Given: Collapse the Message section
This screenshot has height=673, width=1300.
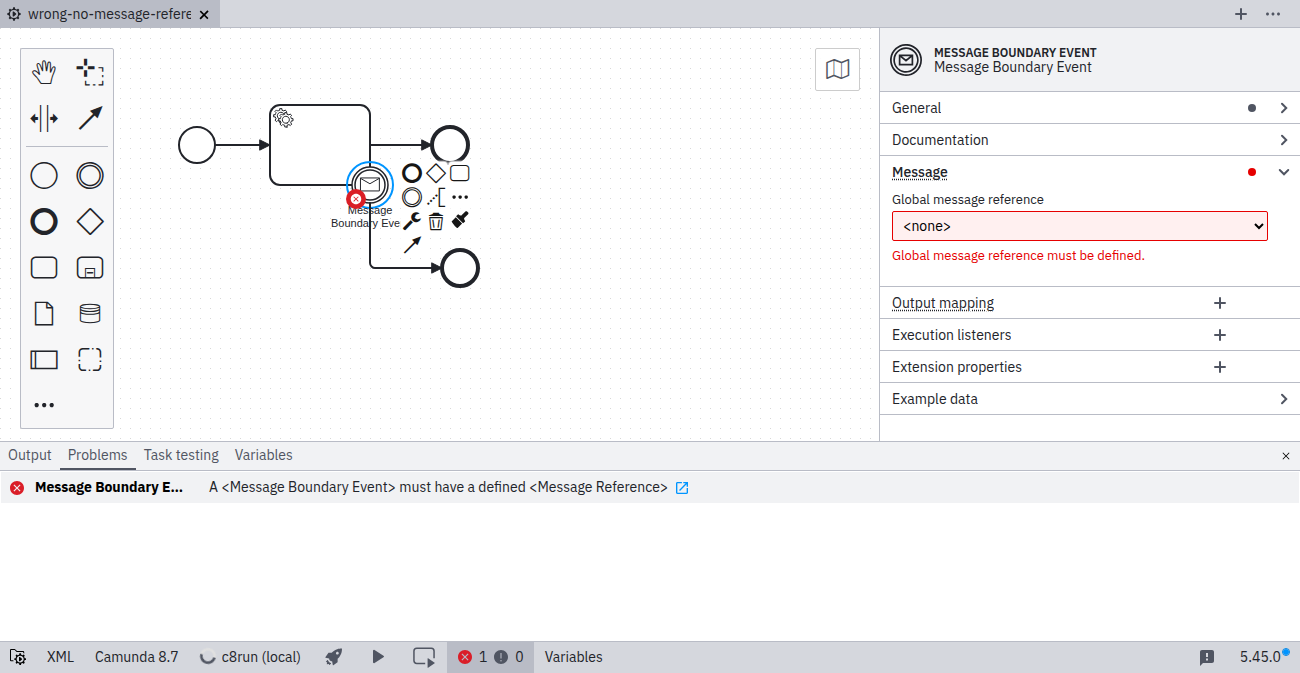Looking at the screenshot, I should [1284, 172].
